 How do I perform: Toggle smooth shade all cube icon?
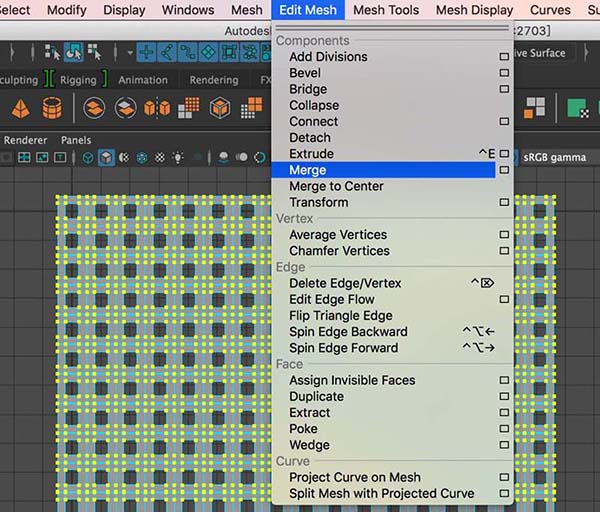click(x=106, y=157)
